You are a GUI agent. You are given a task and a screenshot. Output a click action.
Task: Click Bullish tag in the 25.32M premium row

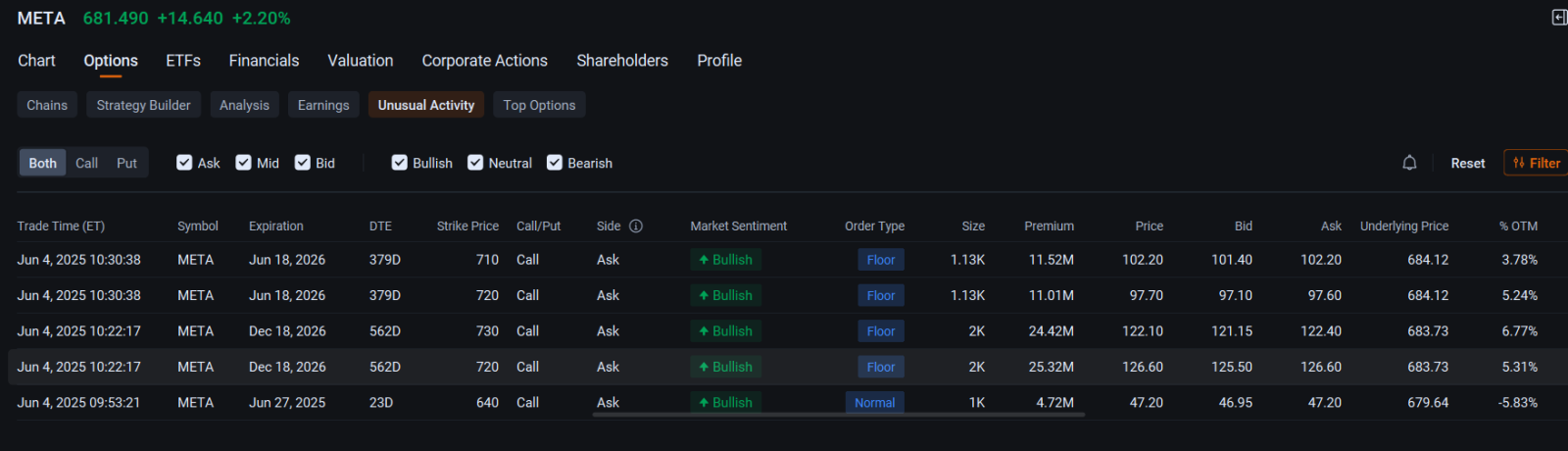pos(725,367)
